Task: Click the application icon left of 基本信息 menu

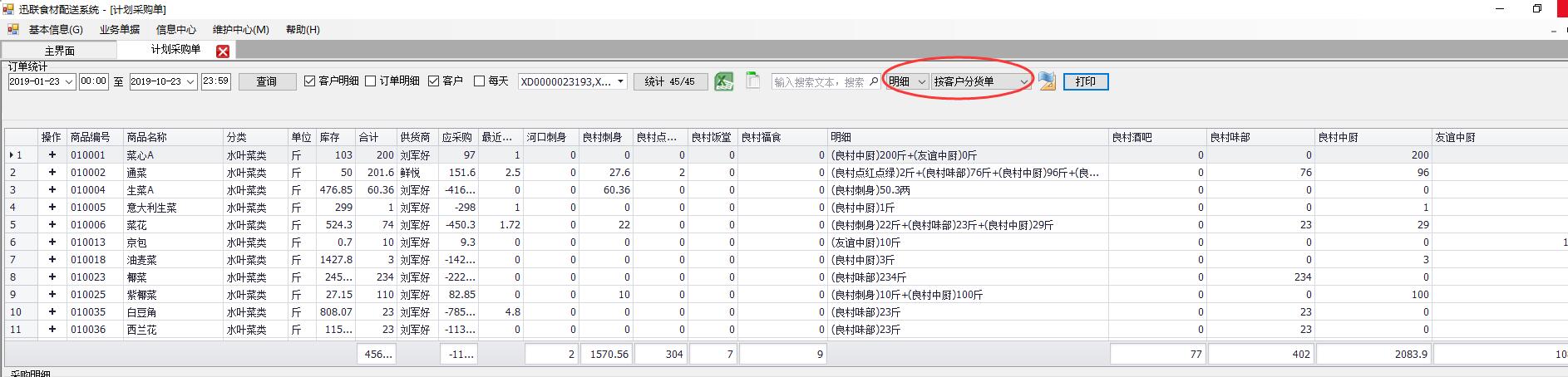Action: pos(13,29)
